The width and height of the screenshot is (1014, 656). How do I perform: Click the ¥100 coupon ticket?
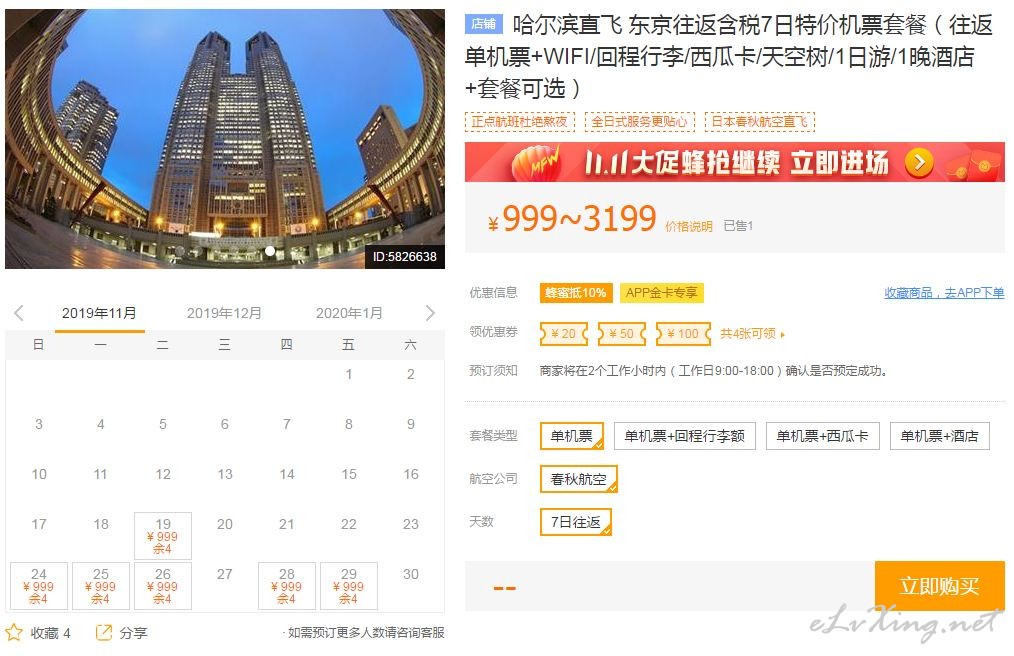[684, 334]
